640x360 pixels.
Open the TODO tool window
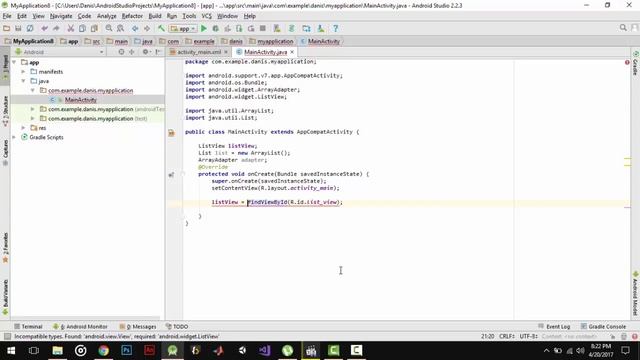[177, 327]
